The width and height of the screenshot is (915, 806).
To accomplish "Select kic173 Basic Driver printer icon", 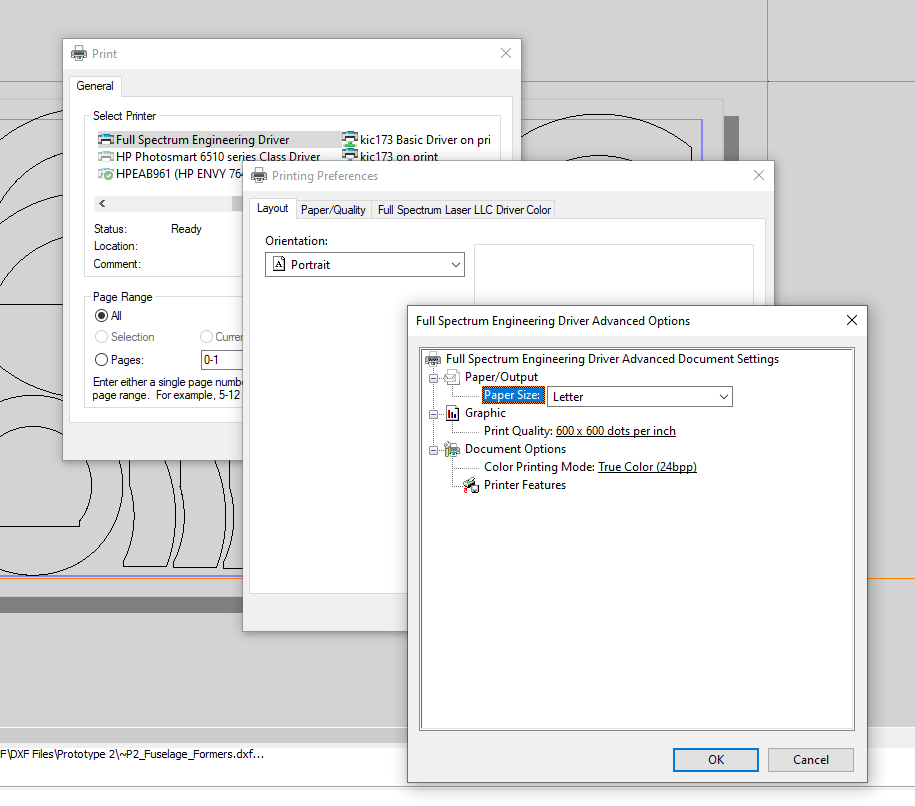I will pyautogui.click(x=350, y=140).
